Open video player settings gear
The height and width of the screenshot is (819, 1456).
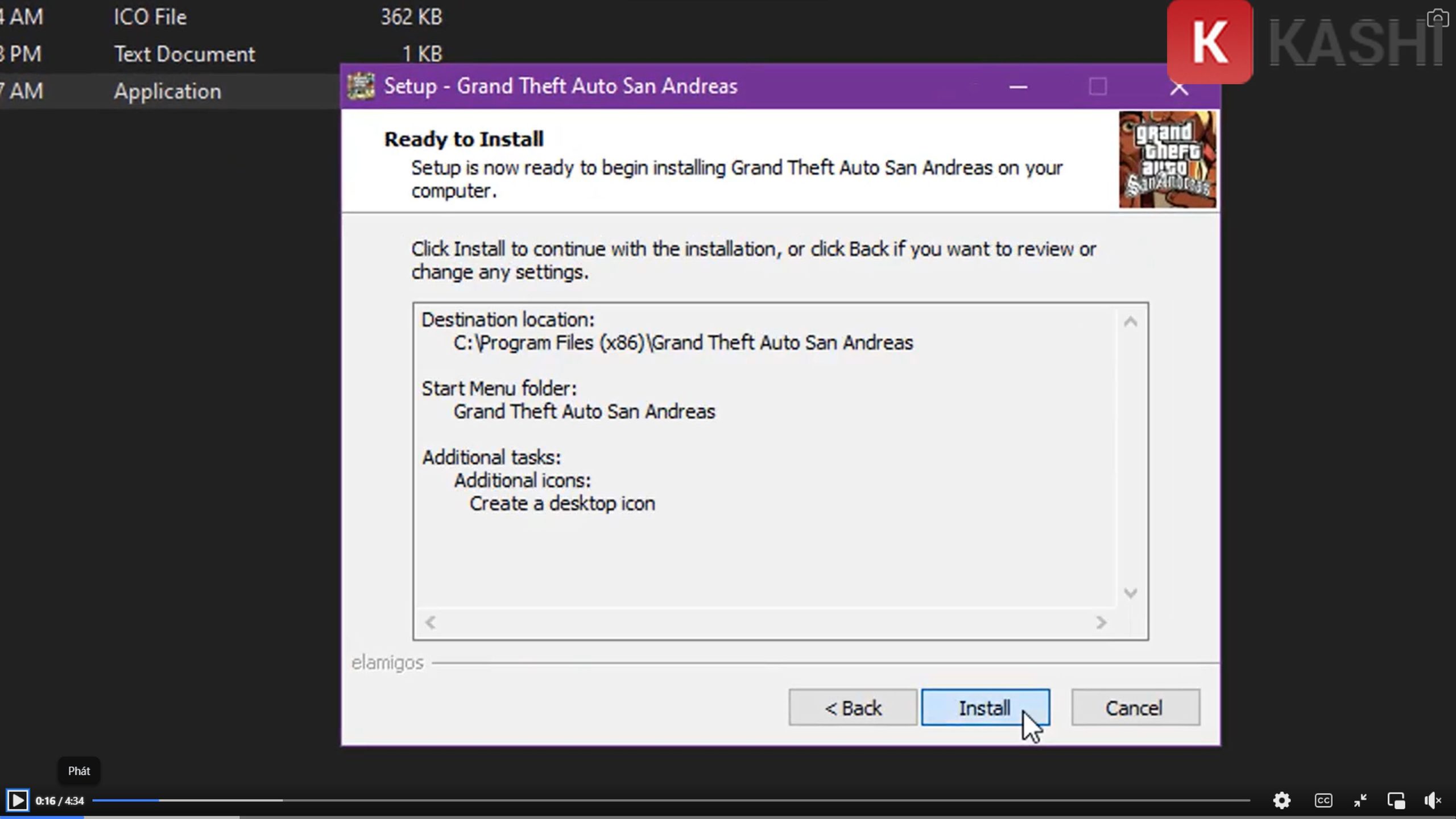[x=1281, y=800]
